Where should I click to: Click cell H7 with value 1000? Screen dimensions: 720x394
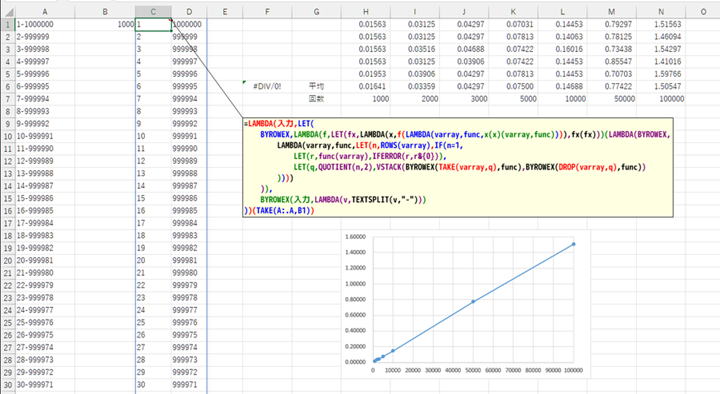pos(366,99)
